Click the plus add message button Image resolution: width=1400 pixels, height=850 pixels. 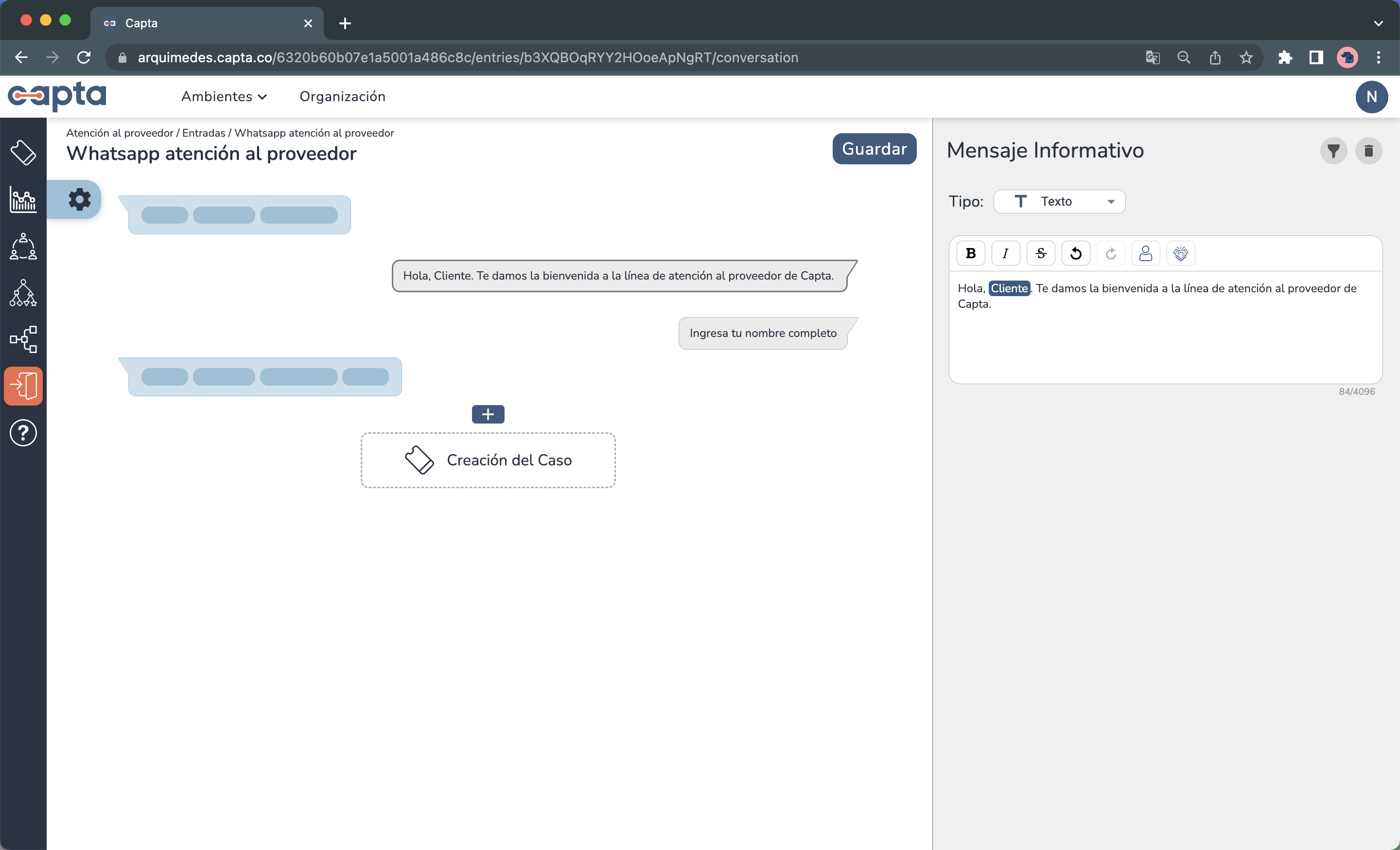(x=488, y=414)
